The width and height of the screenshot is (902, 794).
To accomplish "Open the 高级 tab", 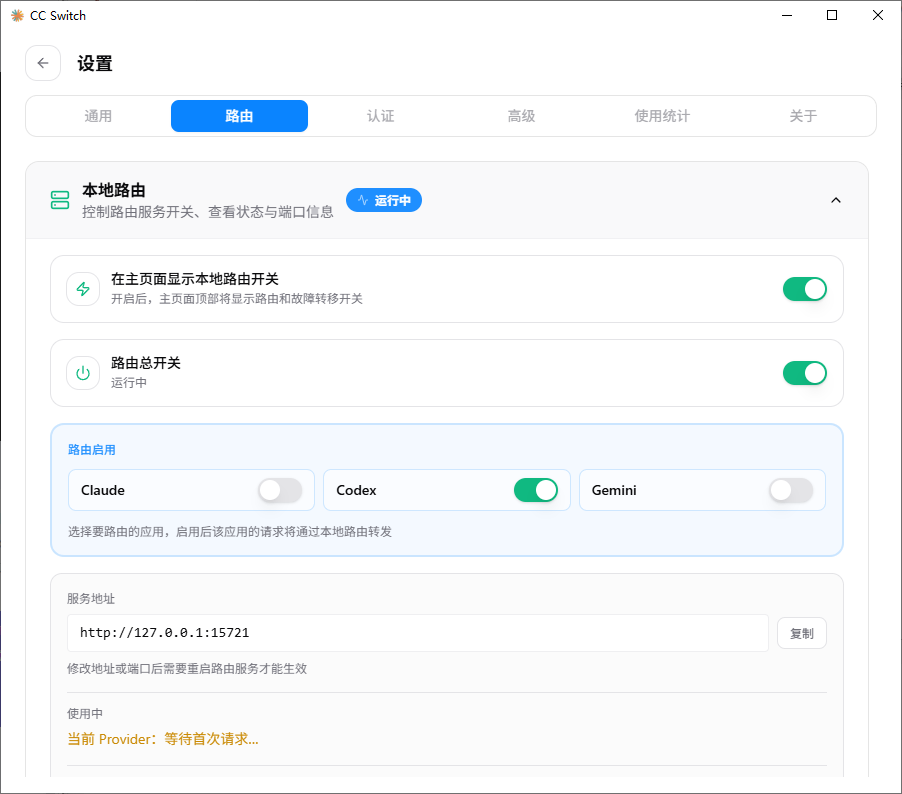I will [x=521, y=116].
